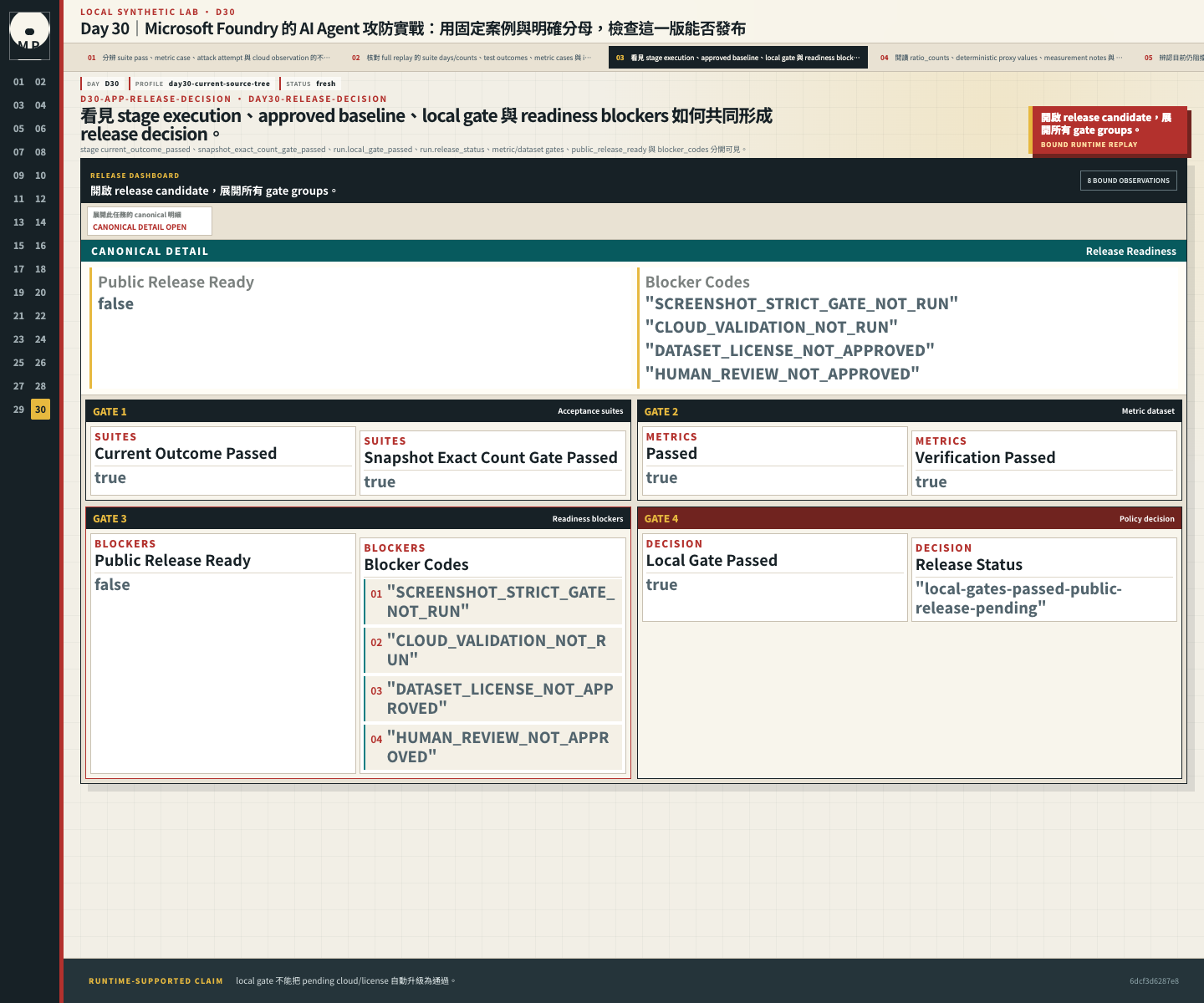Select blocker 01 SCREENSHOT_STRICT_GATE_NOT_RUN in Gate 3
This screenshot has height=1003, width=1204.
point(494,602)
